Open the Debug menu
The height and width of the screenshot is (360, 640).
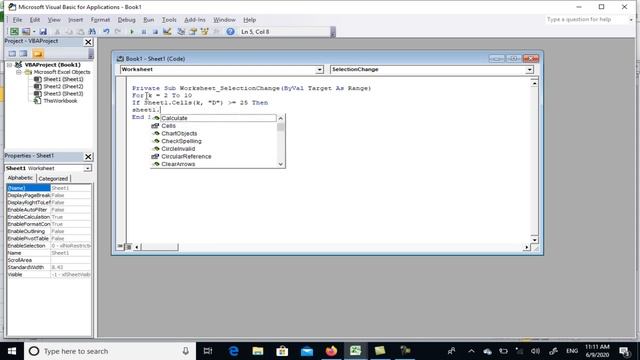[x=127, y=20]
